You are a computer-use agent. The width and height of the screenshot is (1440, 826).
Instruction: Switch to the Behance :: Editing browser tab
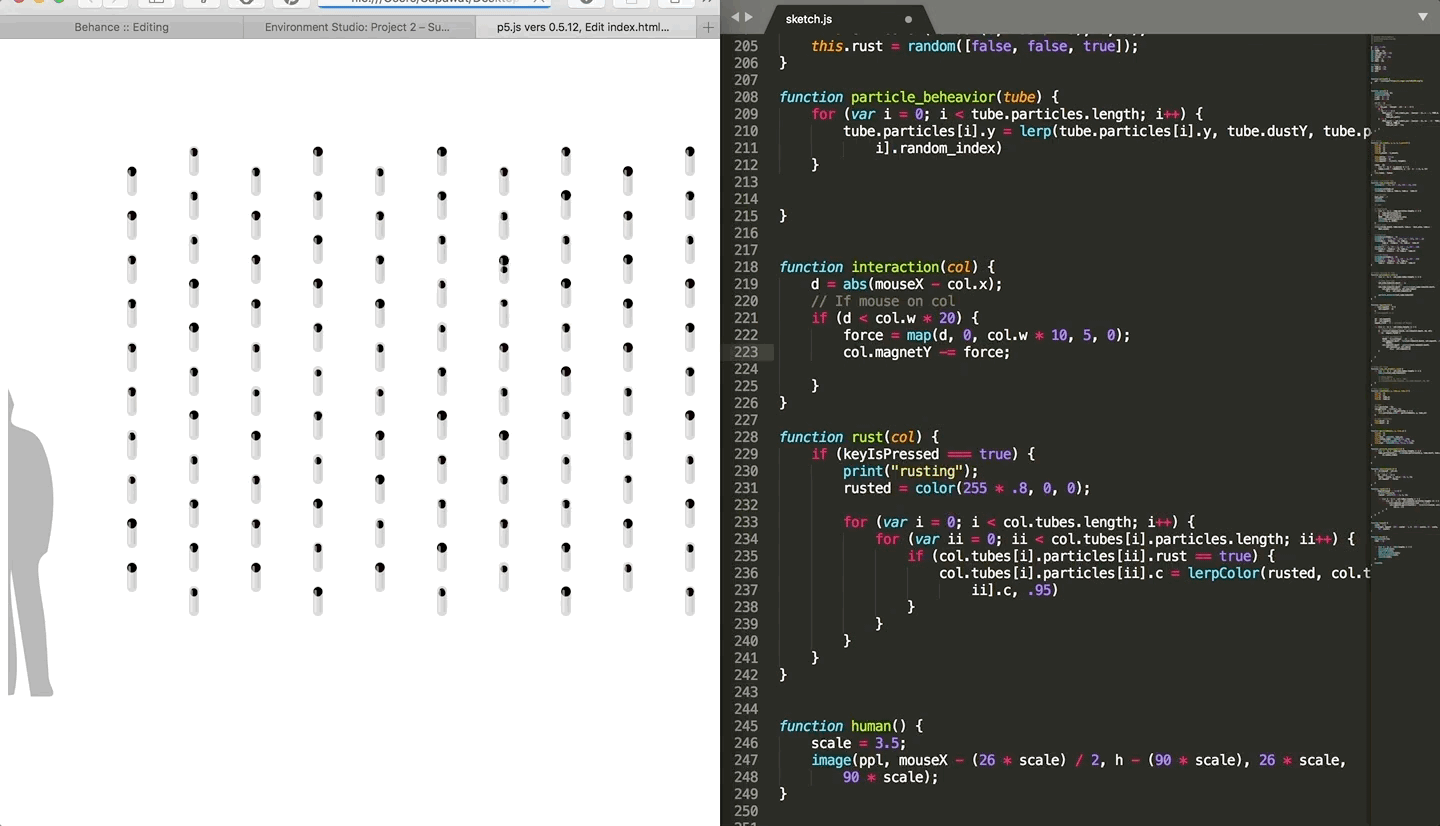(121, 27)
